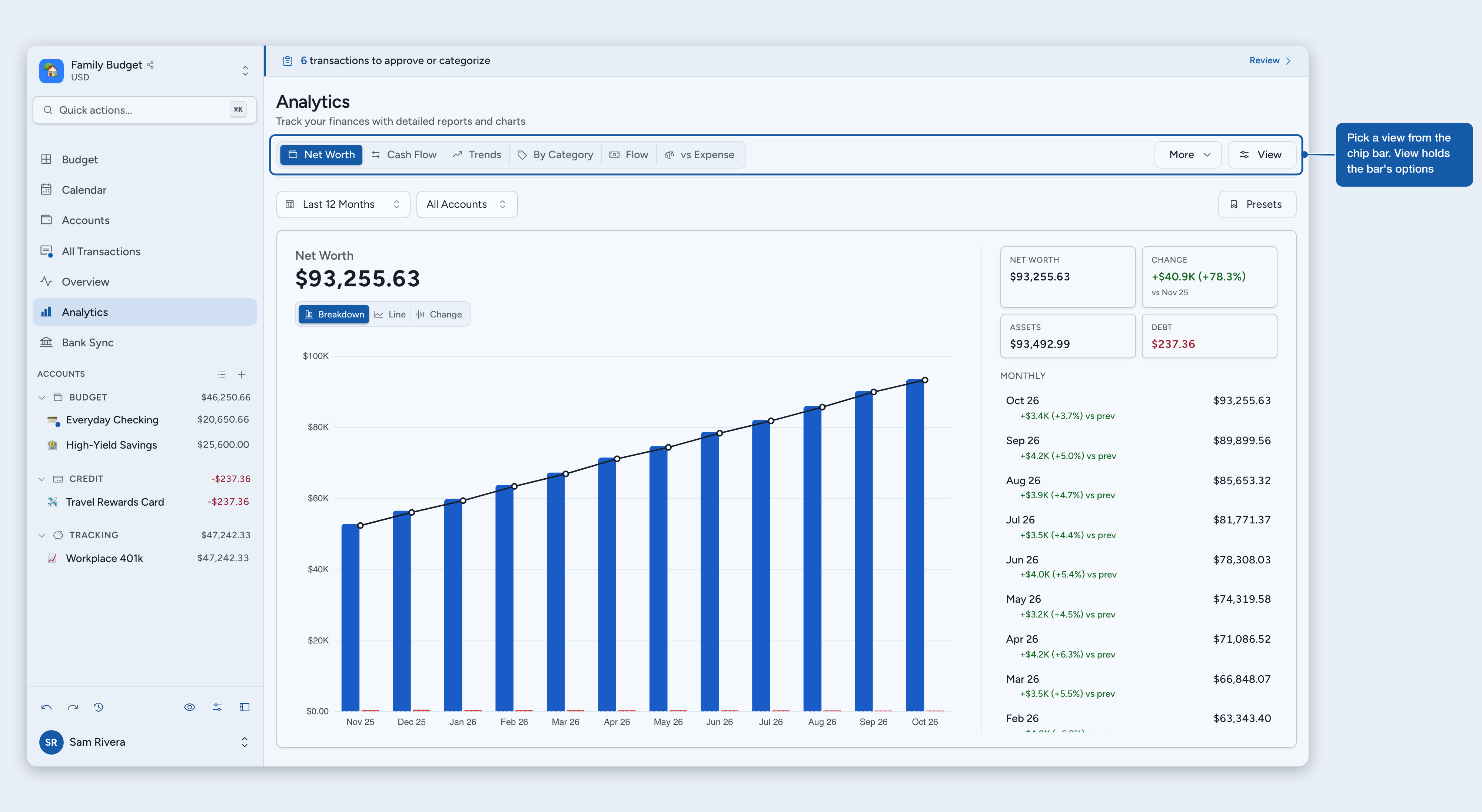Switch to the Trends tab
Viewport: 1482px width, 812px height.
point(477,155)
